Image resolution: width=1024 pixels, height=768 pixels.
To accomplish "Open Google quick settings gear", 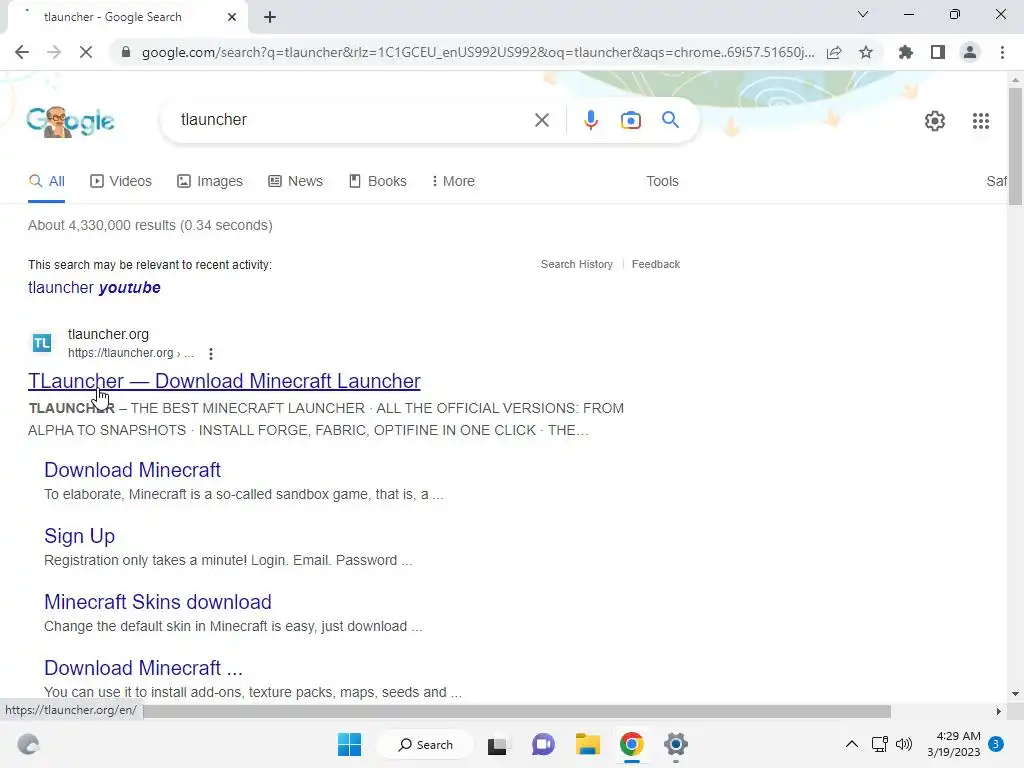I will 935,121.
